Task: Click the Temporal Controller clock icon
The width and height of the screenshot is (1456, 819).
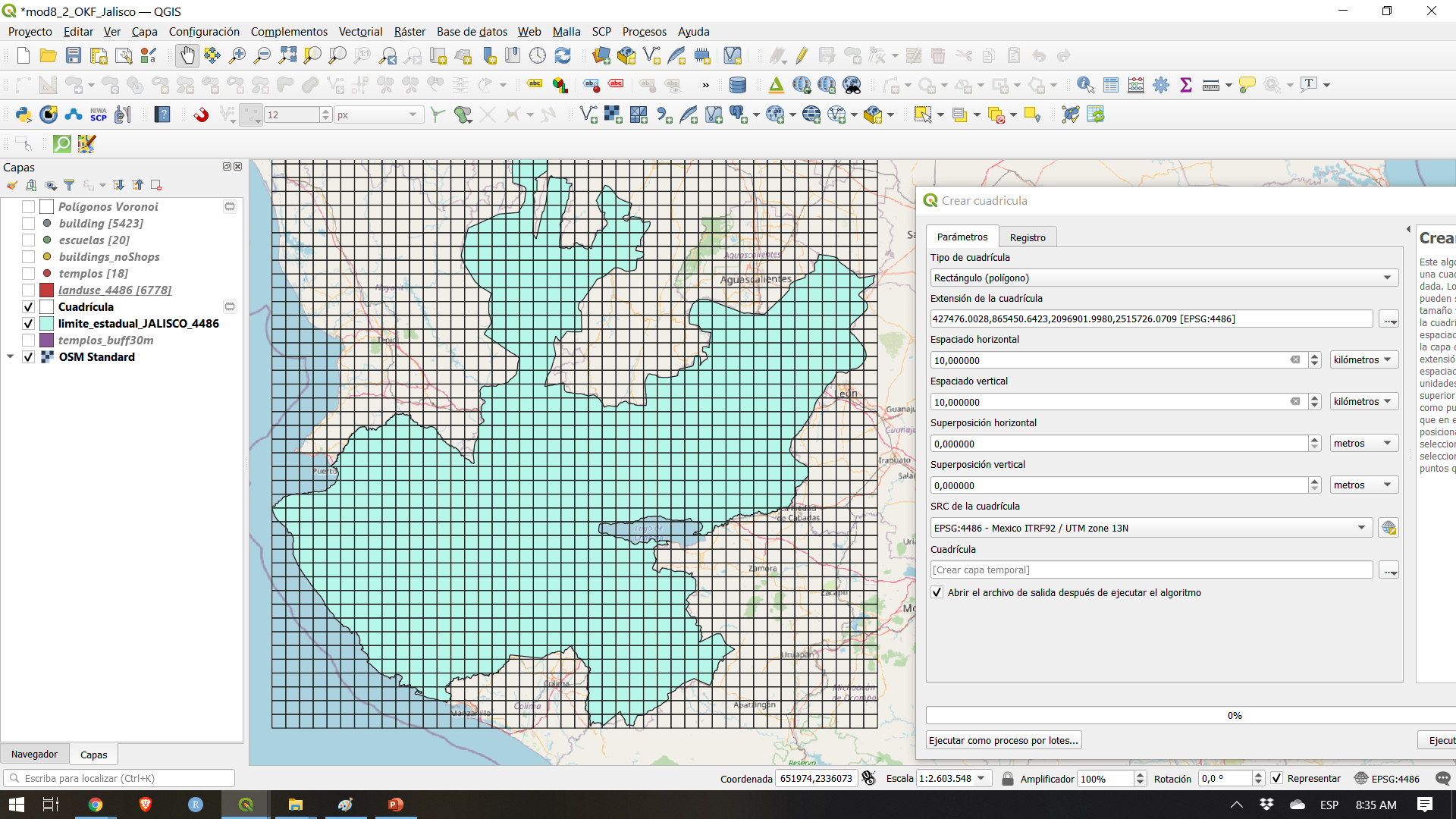Action: tap(538, 55)
